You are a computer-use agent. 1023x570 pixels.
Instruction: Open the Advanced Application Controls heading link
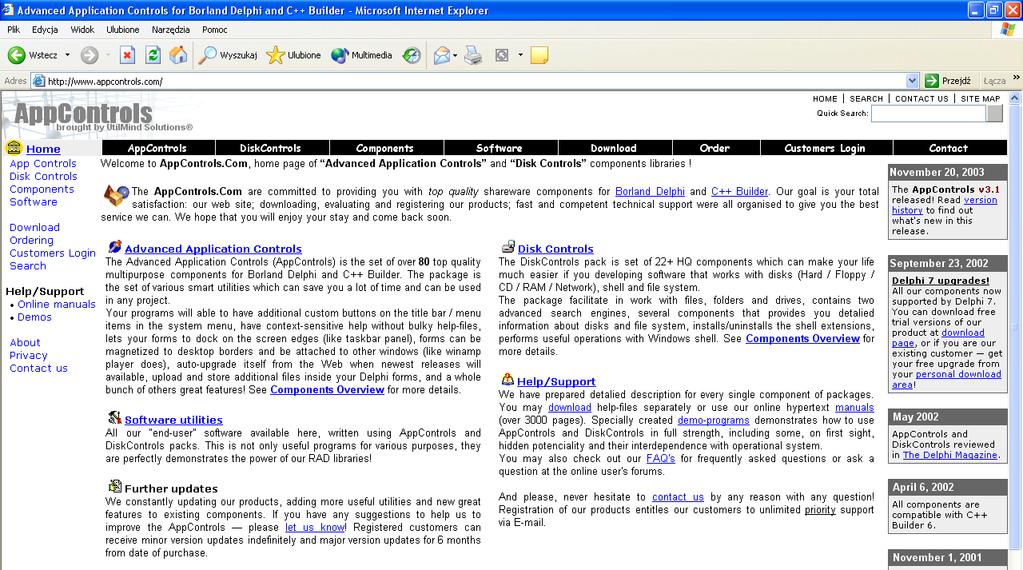pyautogui.click(x=213, y=248)
